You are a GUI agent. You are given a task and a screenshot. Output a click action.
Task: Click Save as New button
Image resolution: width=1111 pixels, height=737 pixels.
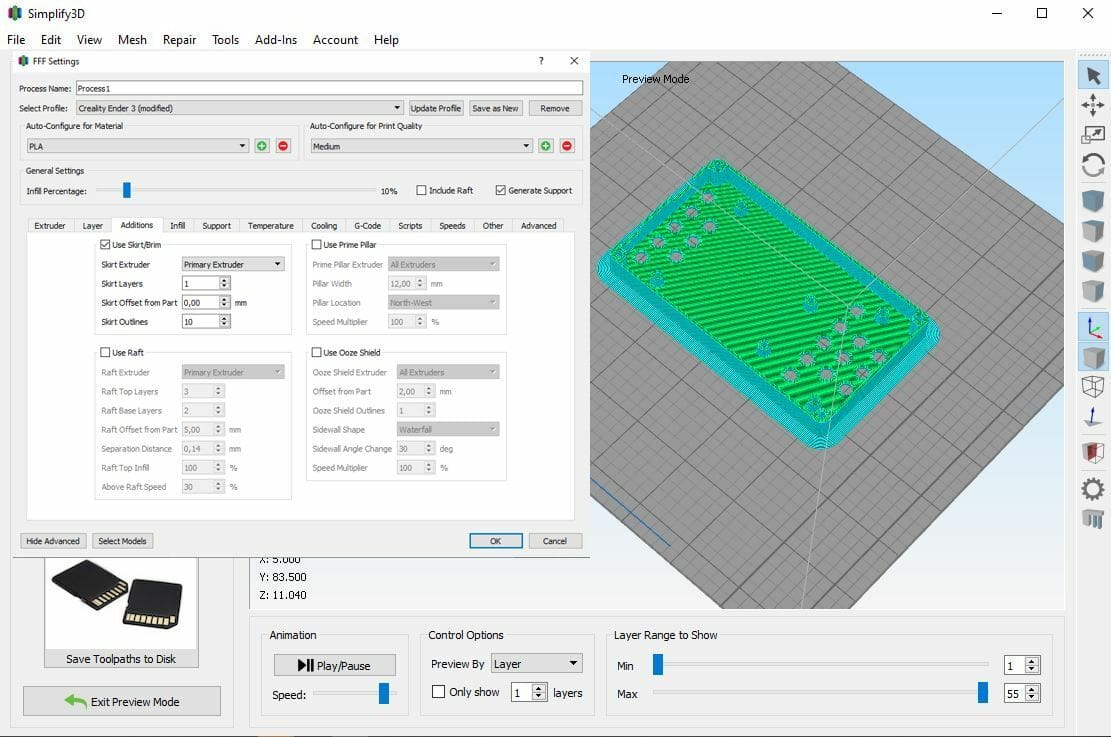pyautogui.click(x=495, y=108)
